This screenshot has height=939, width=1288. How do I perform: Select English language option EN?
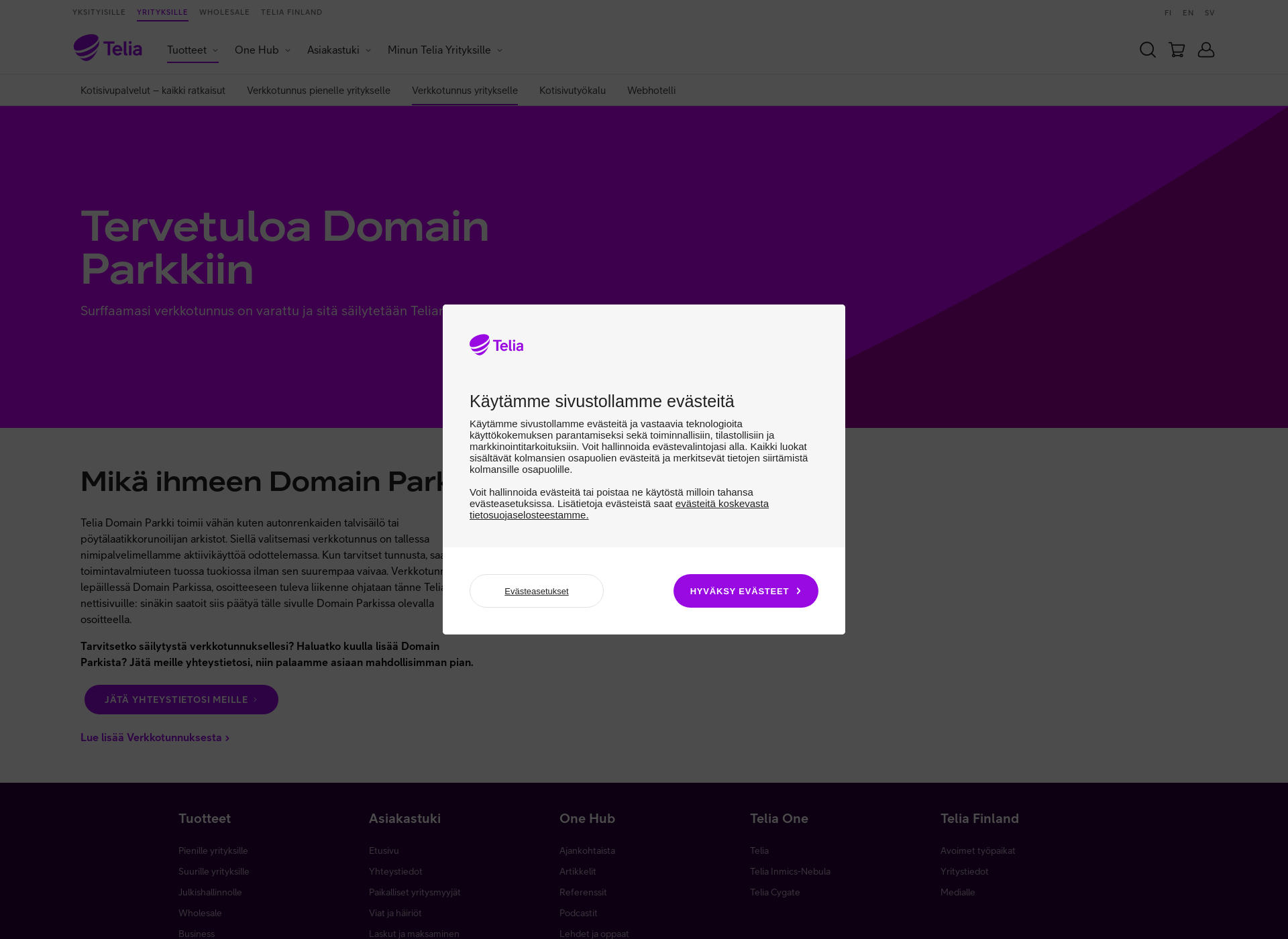(1188, 12)
